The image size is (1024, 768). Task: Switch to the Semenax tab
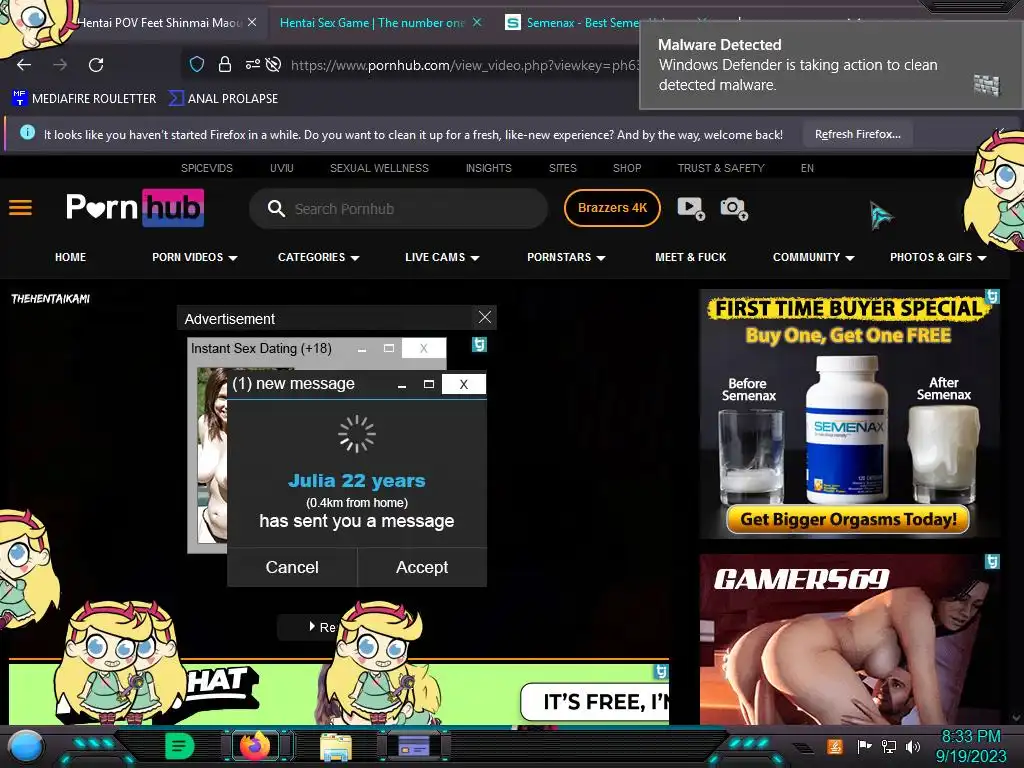575,23
